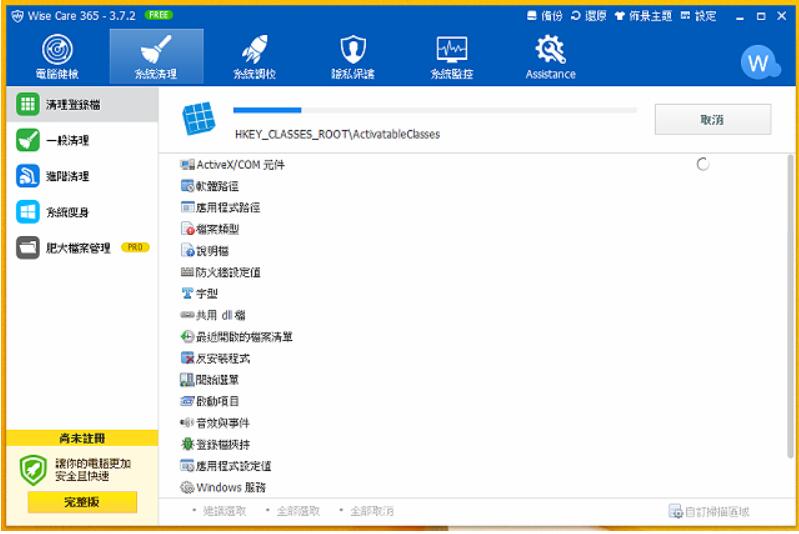Click the green bug registry icon
Image resolution: width=799 pixels, height=534 pixels.
(x=188, y=444)
